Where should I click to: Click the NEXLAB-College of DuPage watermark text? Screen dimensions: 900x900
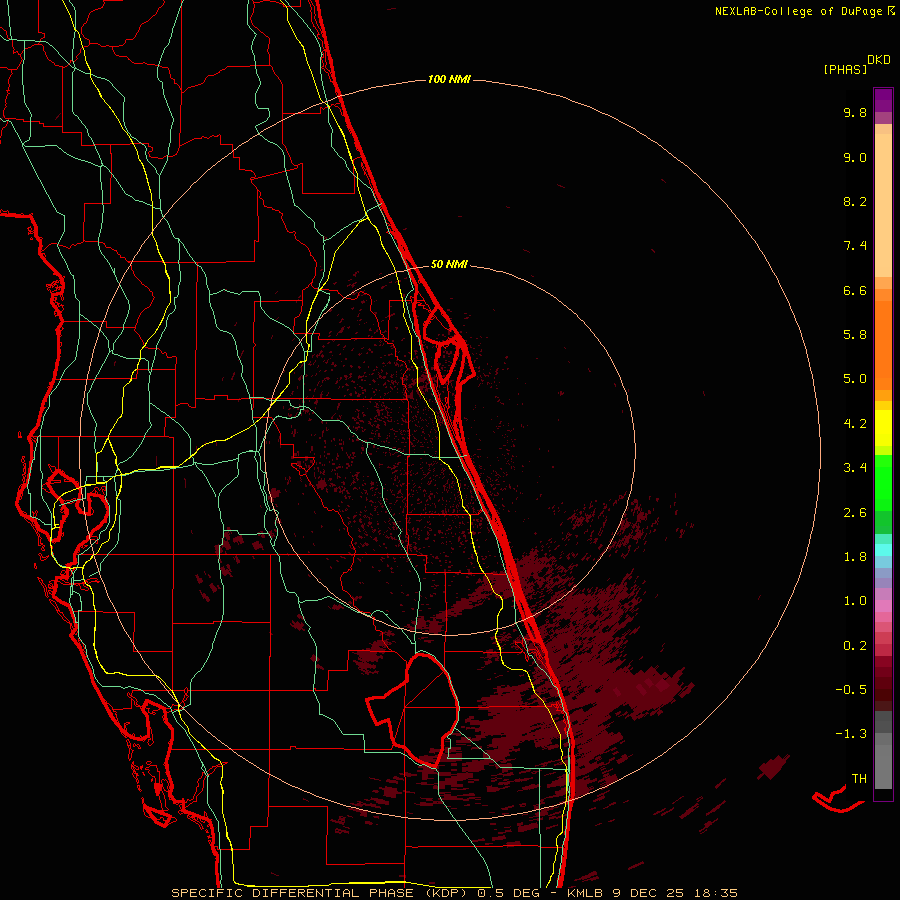pos(798,11)
